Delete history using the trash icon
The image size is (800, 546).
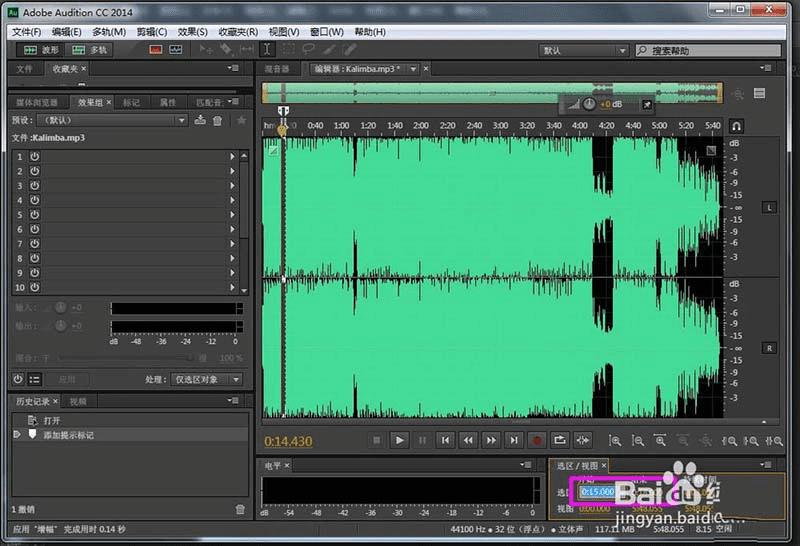240,509
